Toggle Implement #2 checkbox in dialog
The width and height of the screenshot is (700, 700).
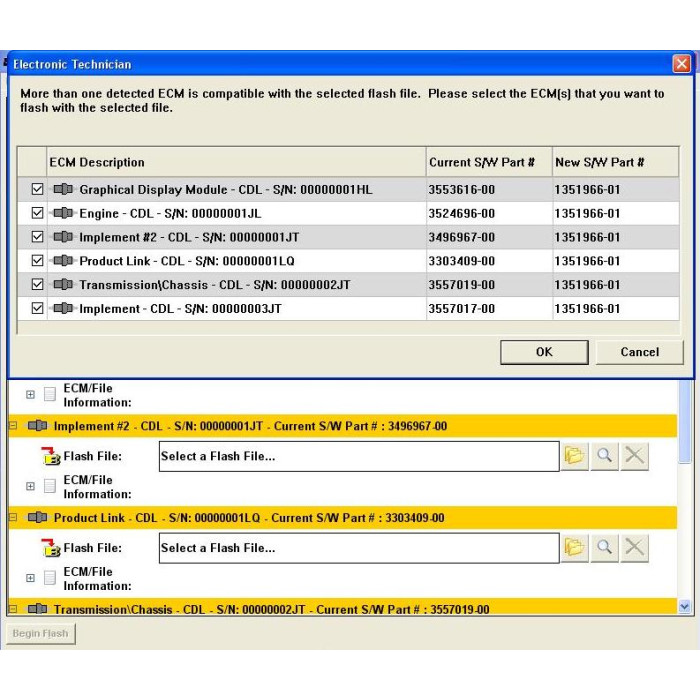click(38, 237)
